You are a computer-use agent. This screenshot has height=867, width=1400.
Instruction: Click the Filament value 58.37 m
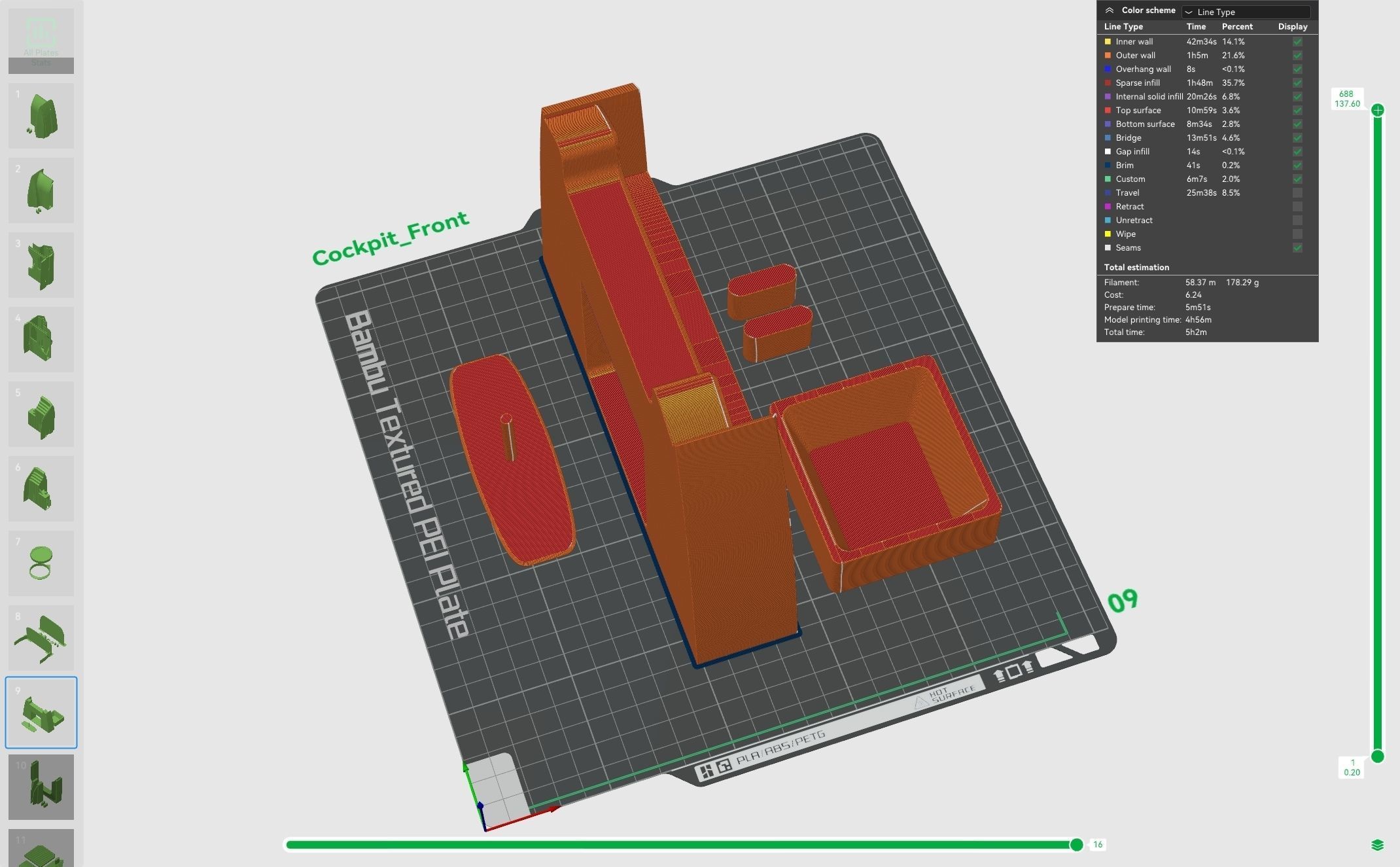point(1200,283)
